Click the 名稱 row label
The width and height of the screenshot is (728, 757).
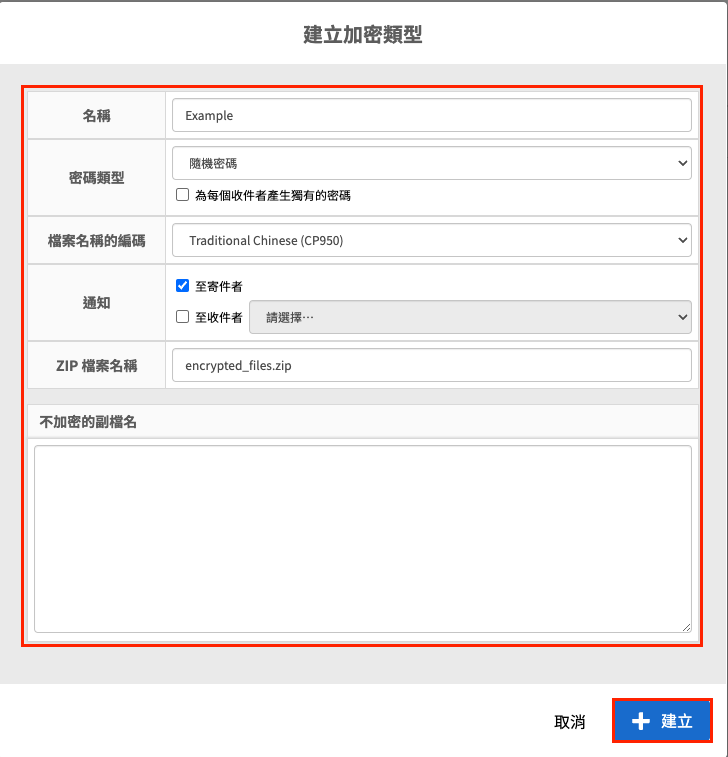(97, 115)
